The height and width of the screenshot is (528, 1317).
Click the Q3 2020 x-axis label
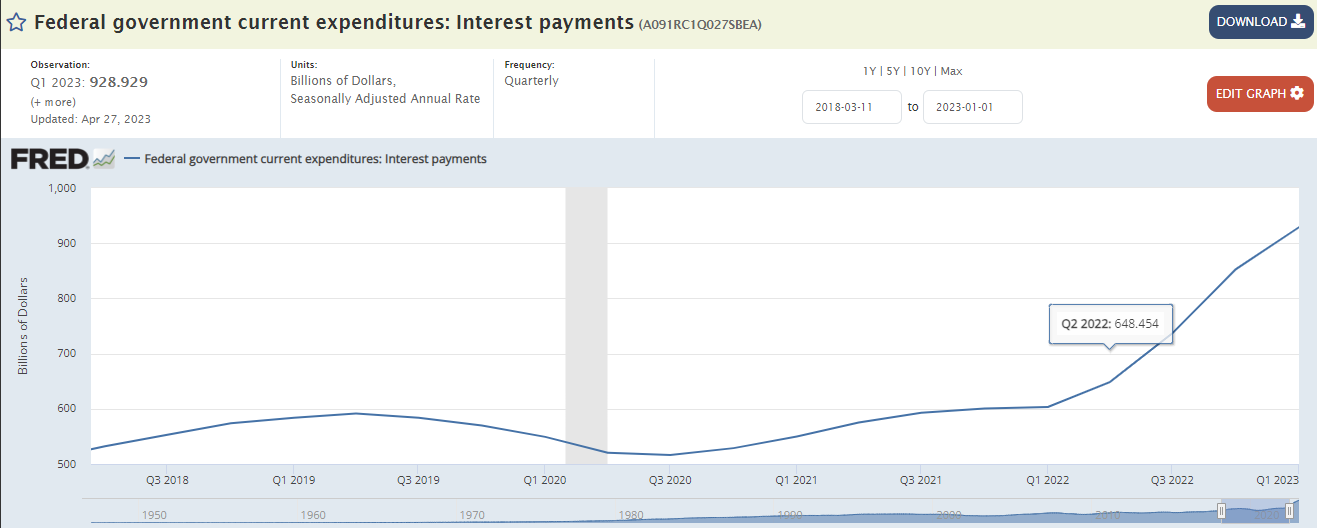[670, 480]
